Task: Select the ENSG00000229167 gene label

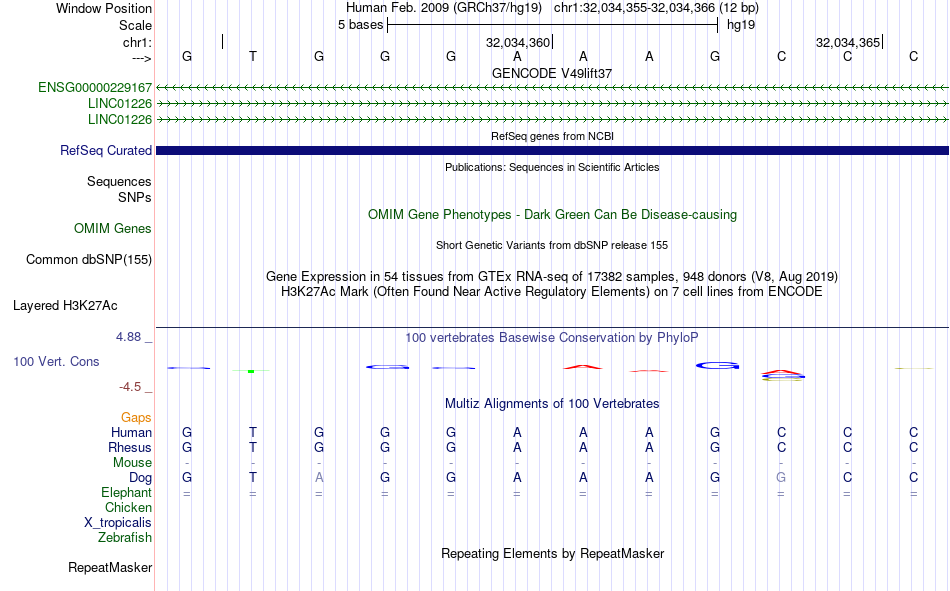Action: (x=95, y=87)
